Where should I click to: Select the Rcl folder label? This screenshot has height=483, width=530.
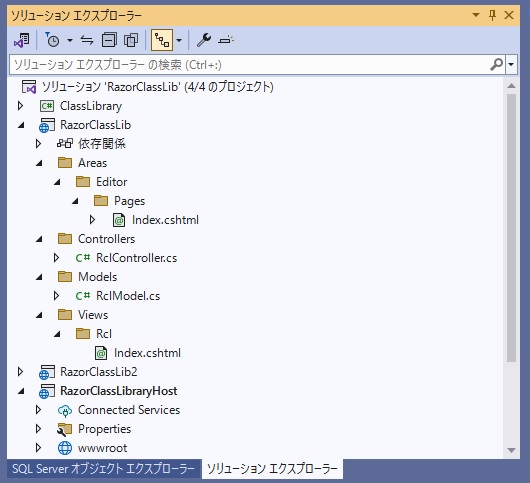pyautogui.click(x=104, y=334)
